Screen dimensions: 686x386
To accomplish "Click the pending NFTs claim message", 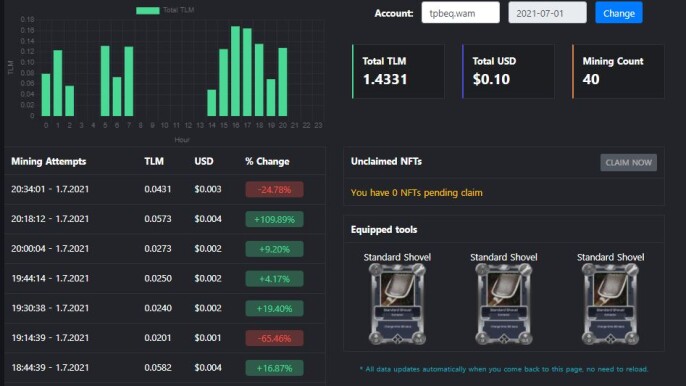I will 416,193.
